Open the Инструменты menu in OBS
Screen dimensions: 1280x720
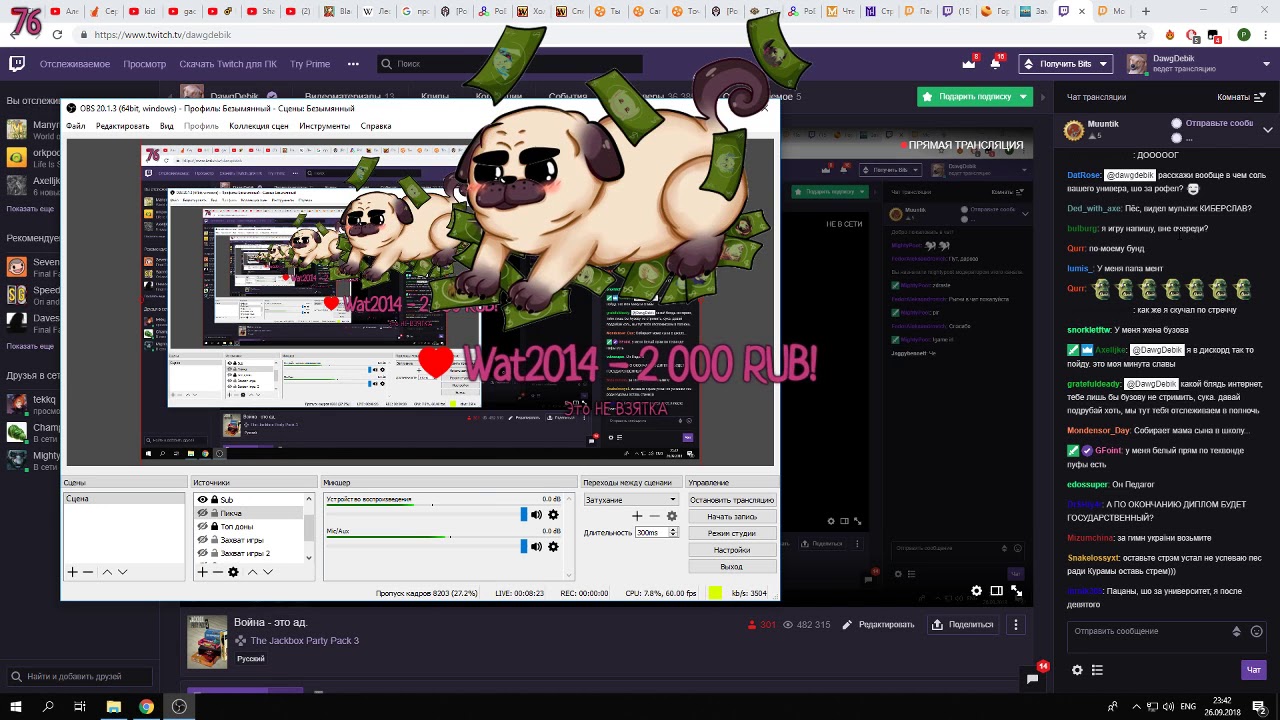pyautogui.click(x=324, y=126)
